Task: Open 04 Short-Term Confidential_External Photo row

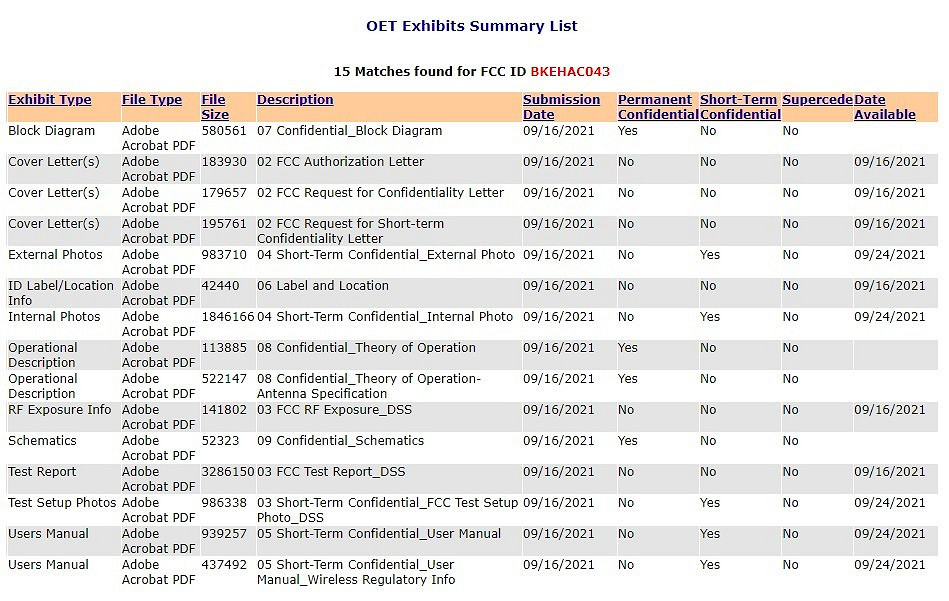Action: pyautogui.click(x=385, y=255)
